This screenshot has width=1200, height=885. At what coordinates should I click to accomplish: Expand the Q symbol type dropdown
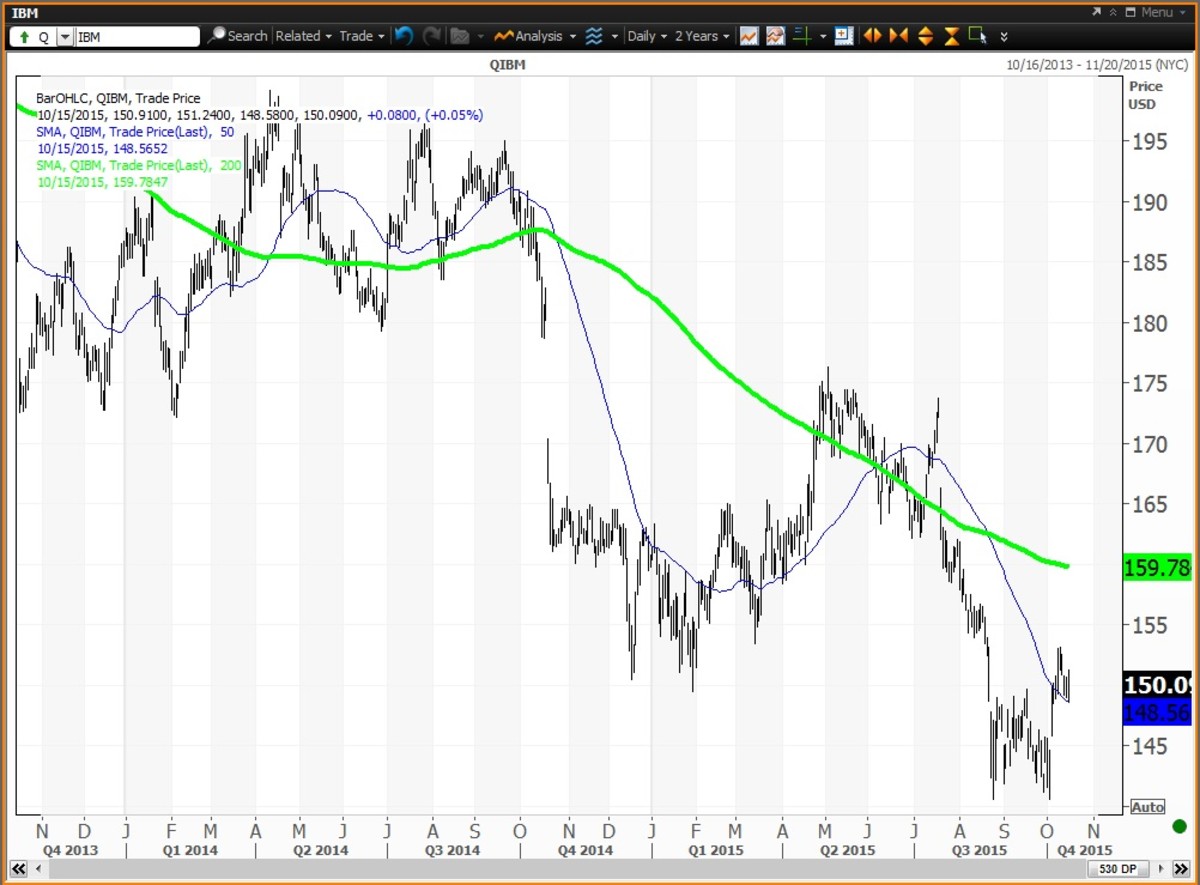click(65, 37)
